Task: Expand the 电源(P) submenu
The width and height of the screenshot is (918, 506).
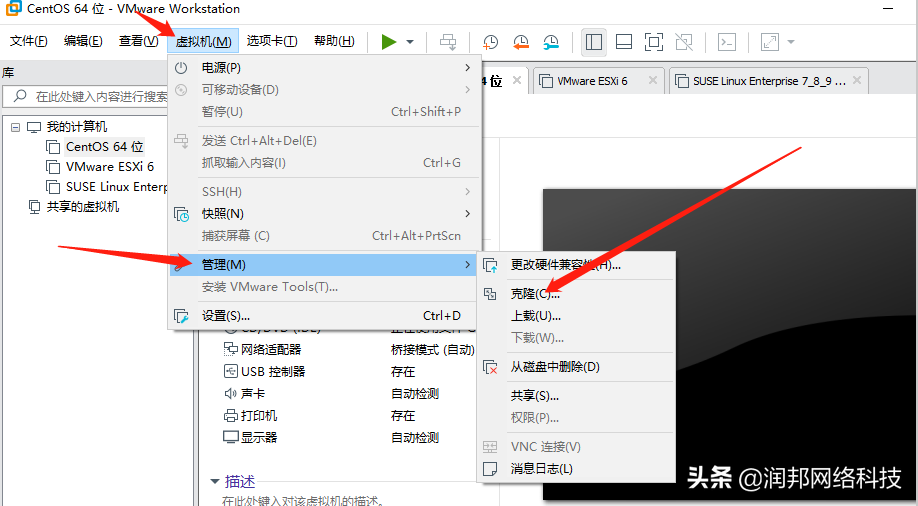Action: point(324,68)
